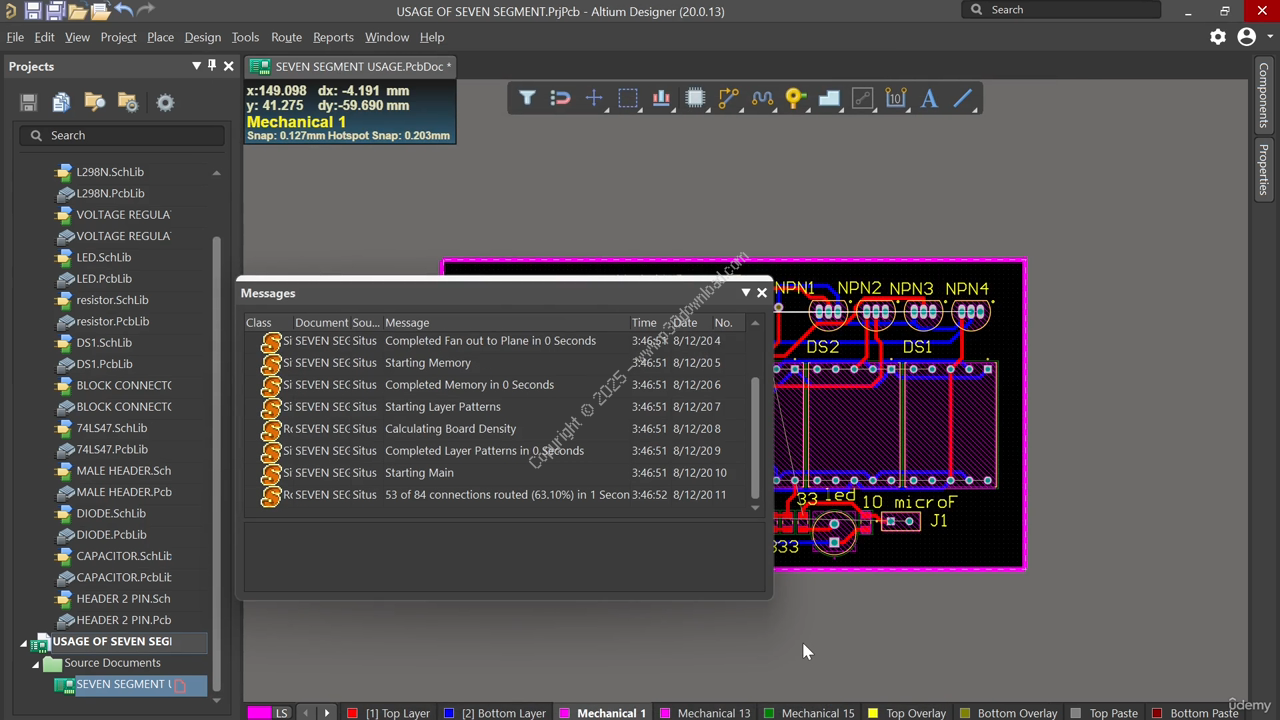Toggle the snap magnet icon in active bar
Viewport: 1280px width, 720px height.
point(560,98)
